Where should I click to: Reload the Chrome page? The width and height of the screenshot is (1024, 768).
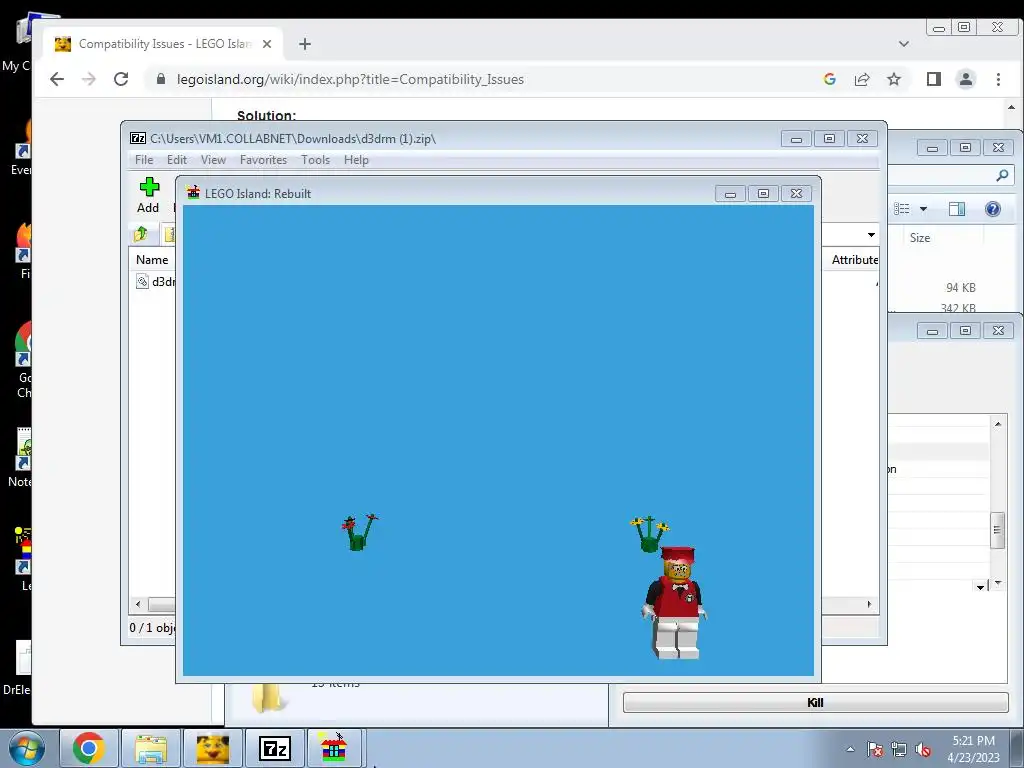pyautogui.click(x=121, y=79)
